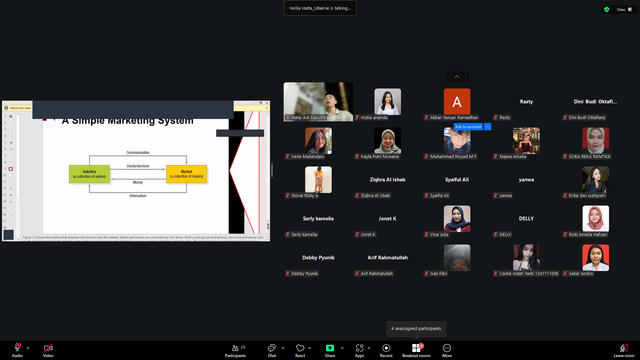640x360 pixels.
Task: Select Cantik Indah Yanti's profile picture
Action: pyautogui.click(x=526, y=258)
